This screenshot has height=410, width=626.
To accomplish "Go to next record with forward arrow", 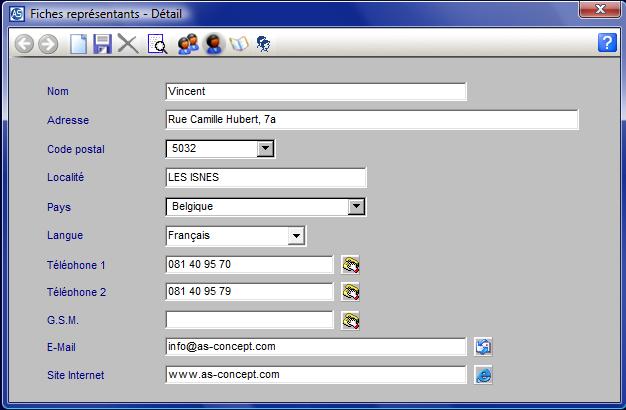I will 48,44.
